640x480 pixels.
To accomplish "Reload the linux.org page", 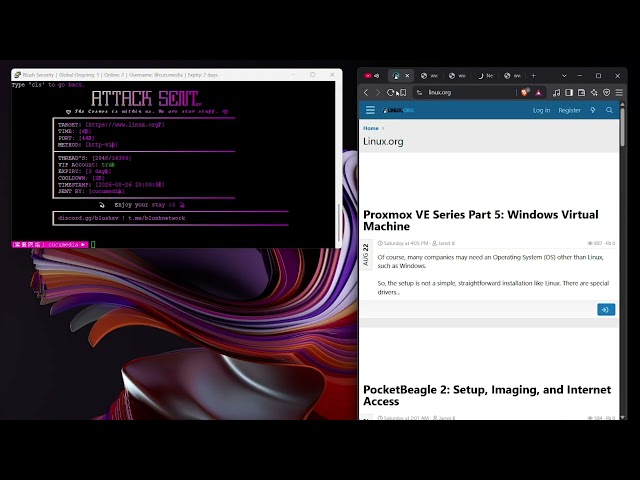I will click(390, 93).
